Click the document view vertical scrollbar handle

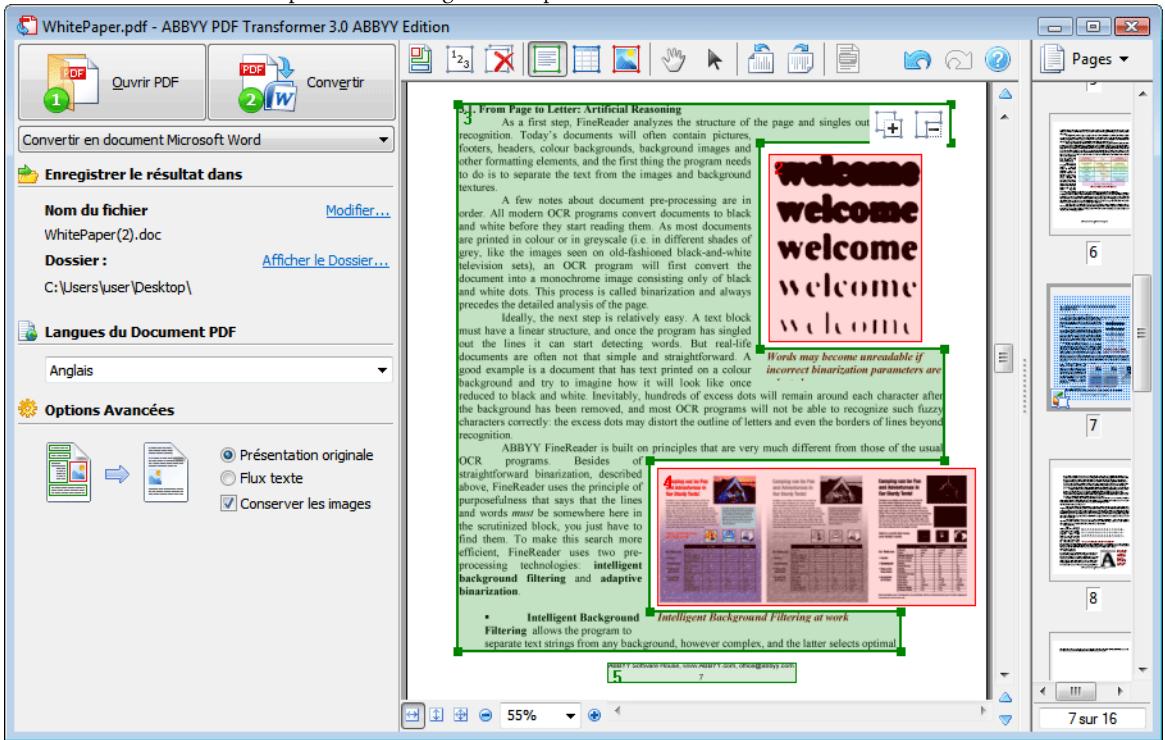(1005, 358)
